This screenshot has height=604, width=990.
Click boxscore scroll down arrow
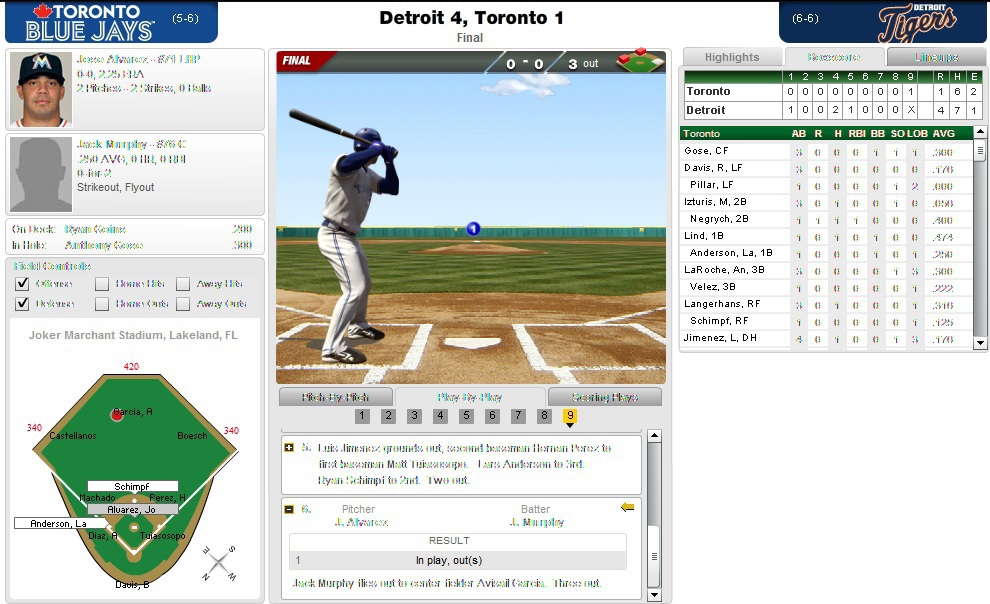pos(980,343)
